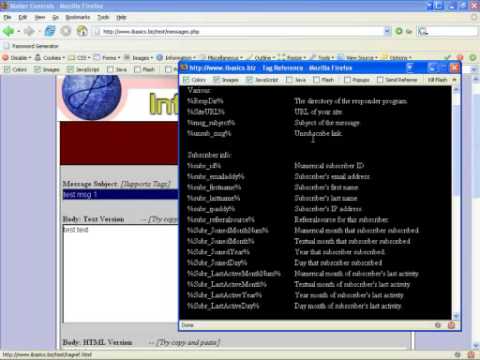Toggle Popups checkbox in Tag Reference window
Screen dimensions: 480x360
[x=347, y=80]
